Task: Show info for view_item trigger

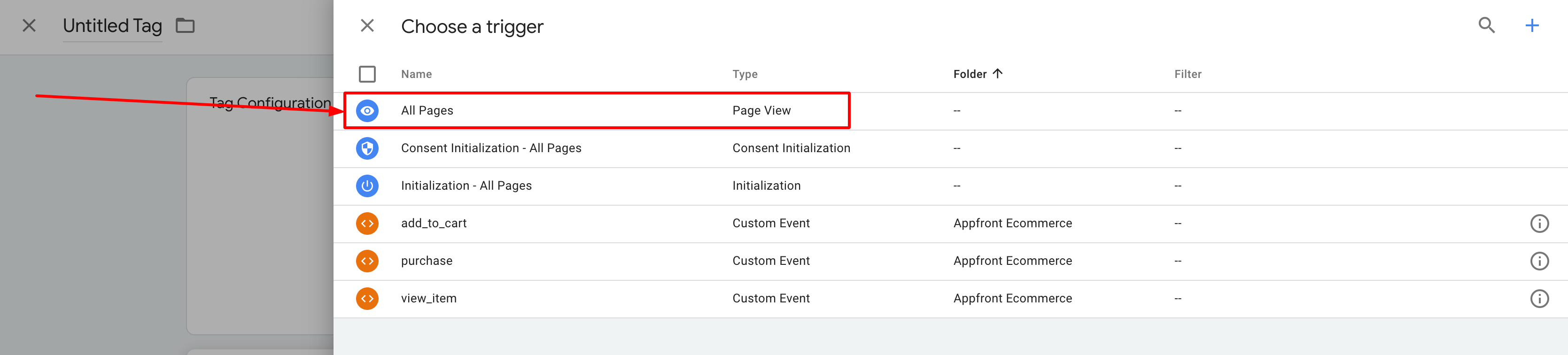Action: pyautogui.click(x=1539, y=298)
